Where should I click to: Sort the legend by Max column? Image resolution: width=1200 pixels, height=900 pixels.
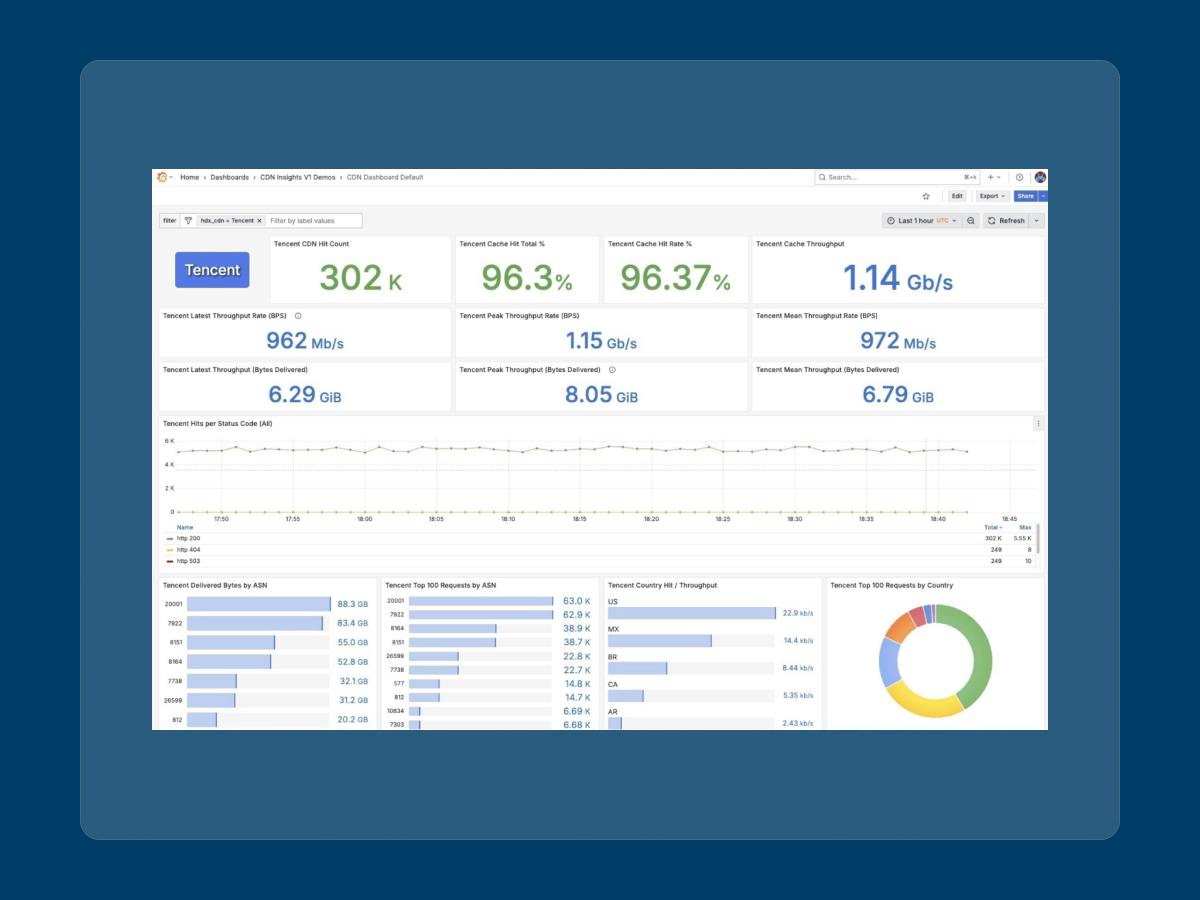1025,527
